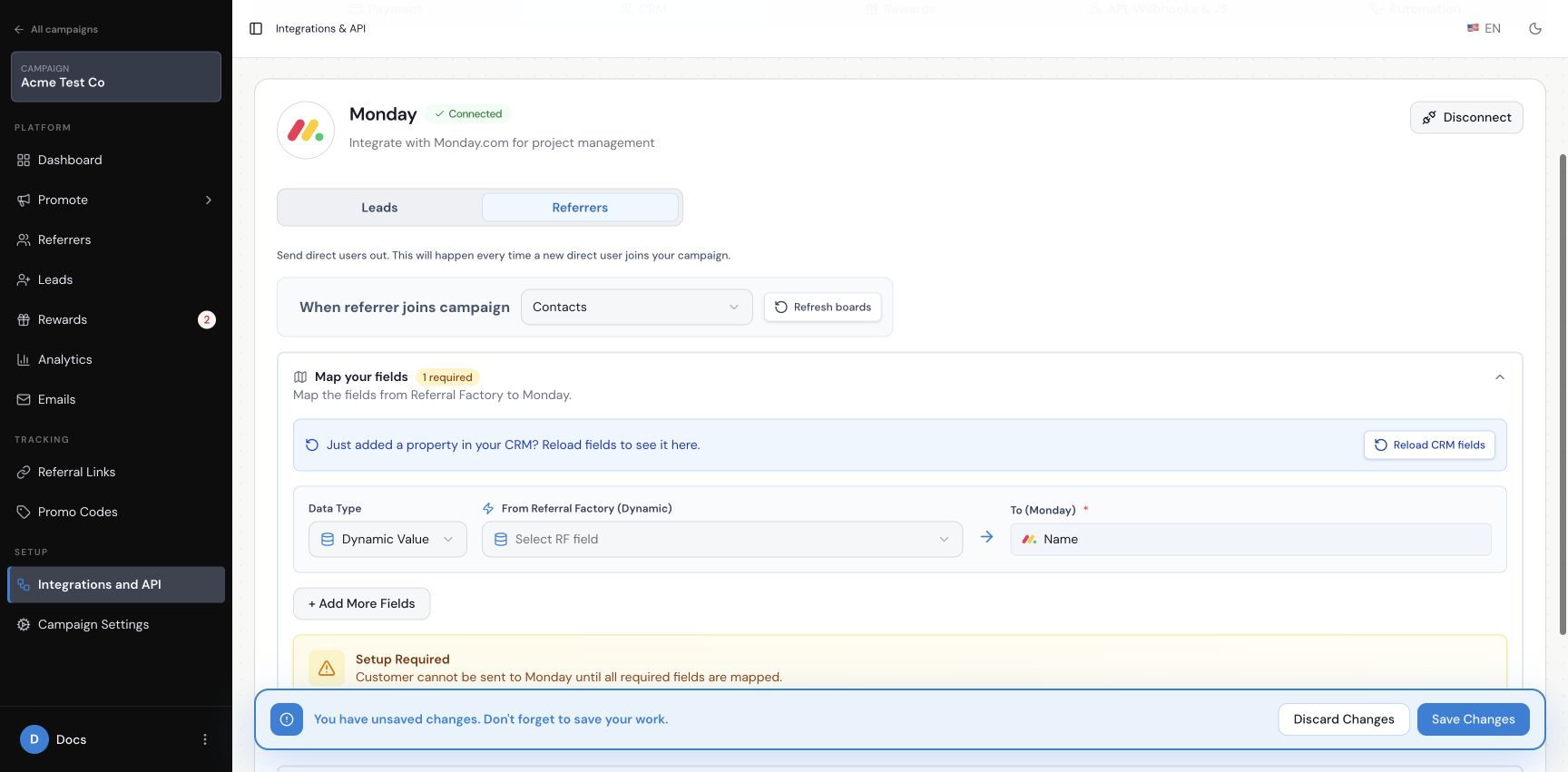
Task: Click the page vertical scrollbar
Action: 1563,395
